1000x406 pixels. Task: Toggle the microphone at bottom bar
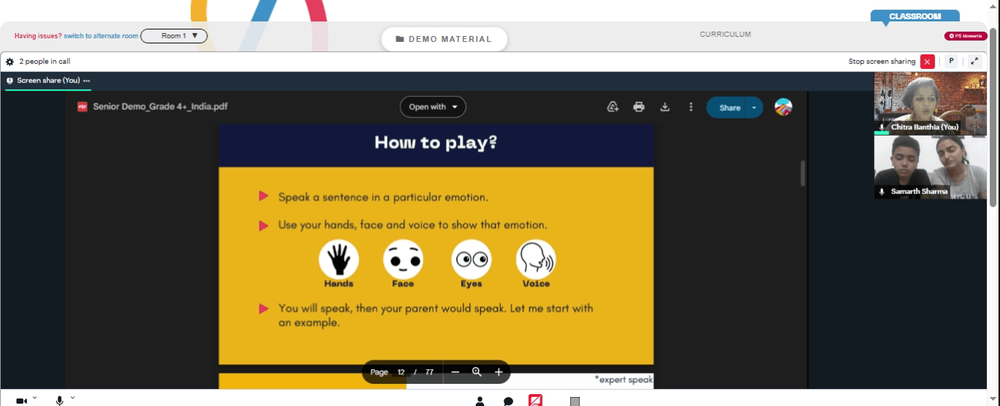[59, 401]
